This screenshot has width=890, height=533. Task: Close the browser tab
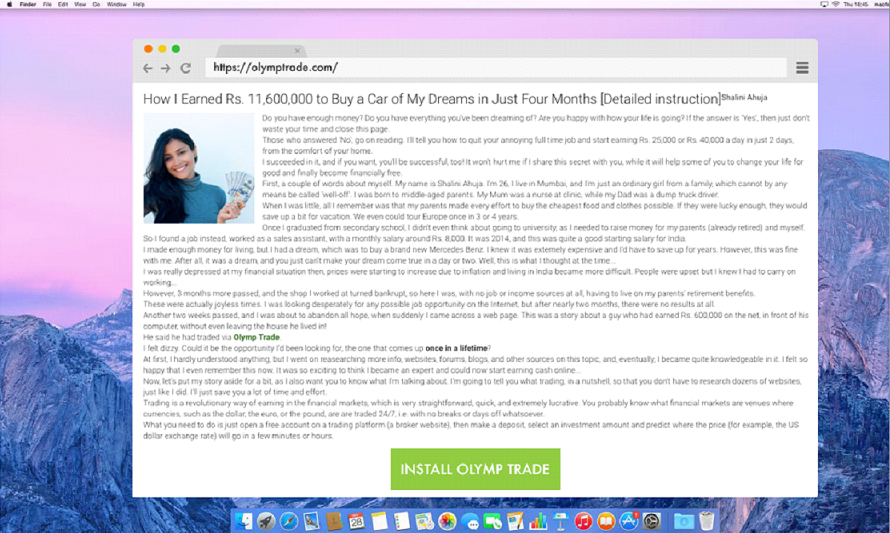click(x=297, y=51)
